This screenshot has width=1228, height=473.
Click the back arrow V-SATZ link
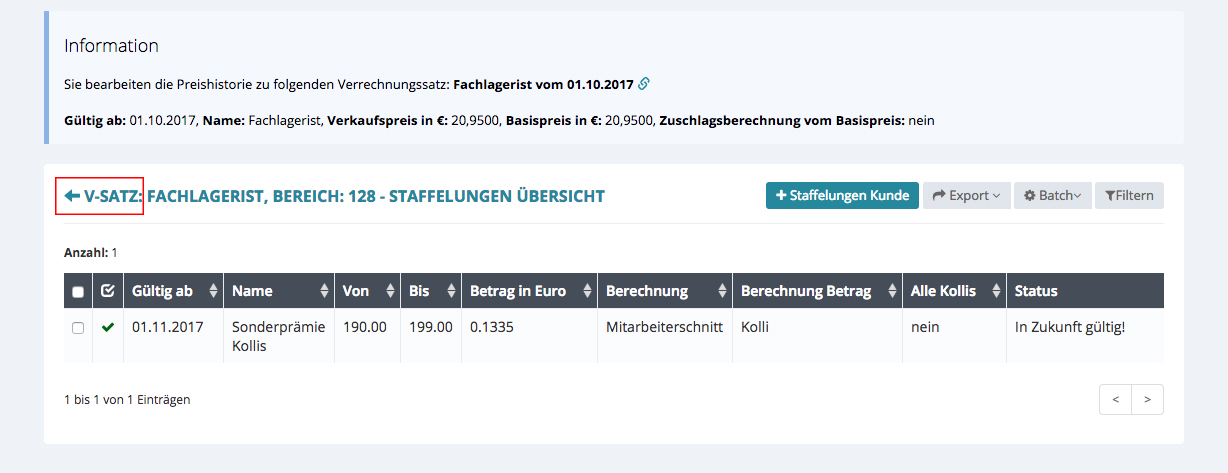tap(100, 196)
